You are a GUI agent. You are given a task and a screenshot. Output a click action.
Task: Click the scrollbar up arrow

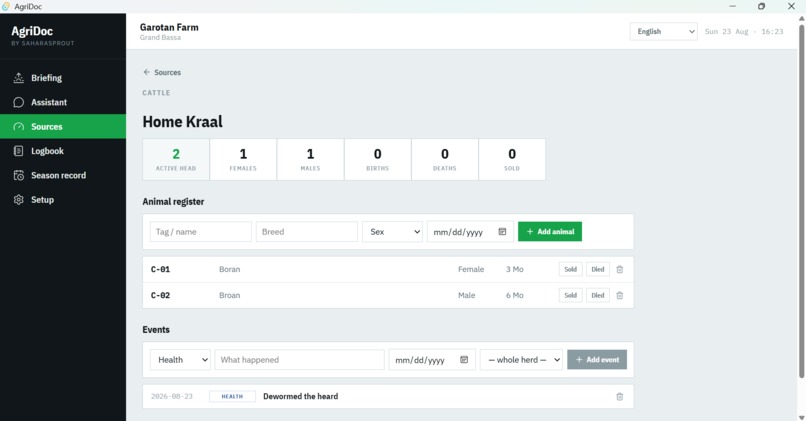tap(801, 19)
